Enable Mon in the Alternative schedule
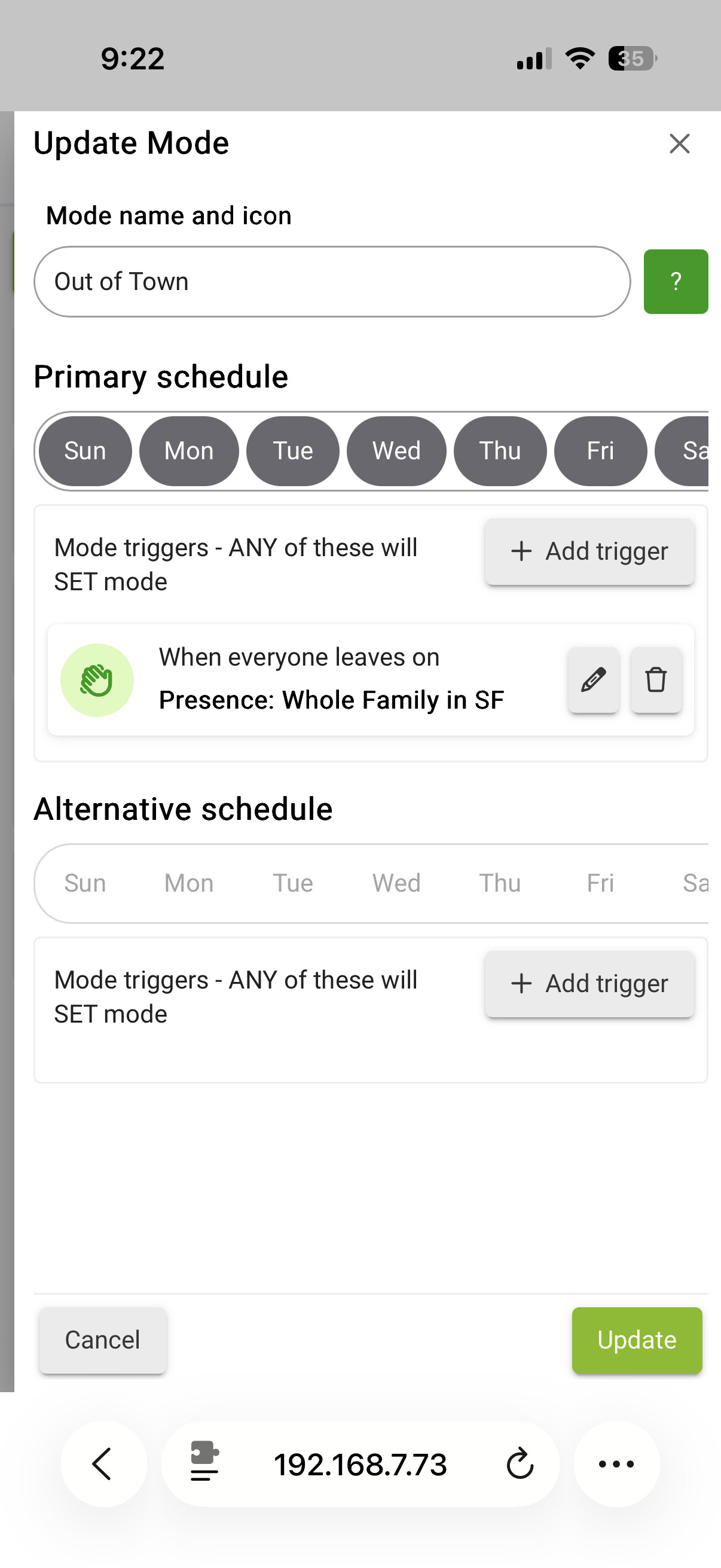 click(188, 883)
